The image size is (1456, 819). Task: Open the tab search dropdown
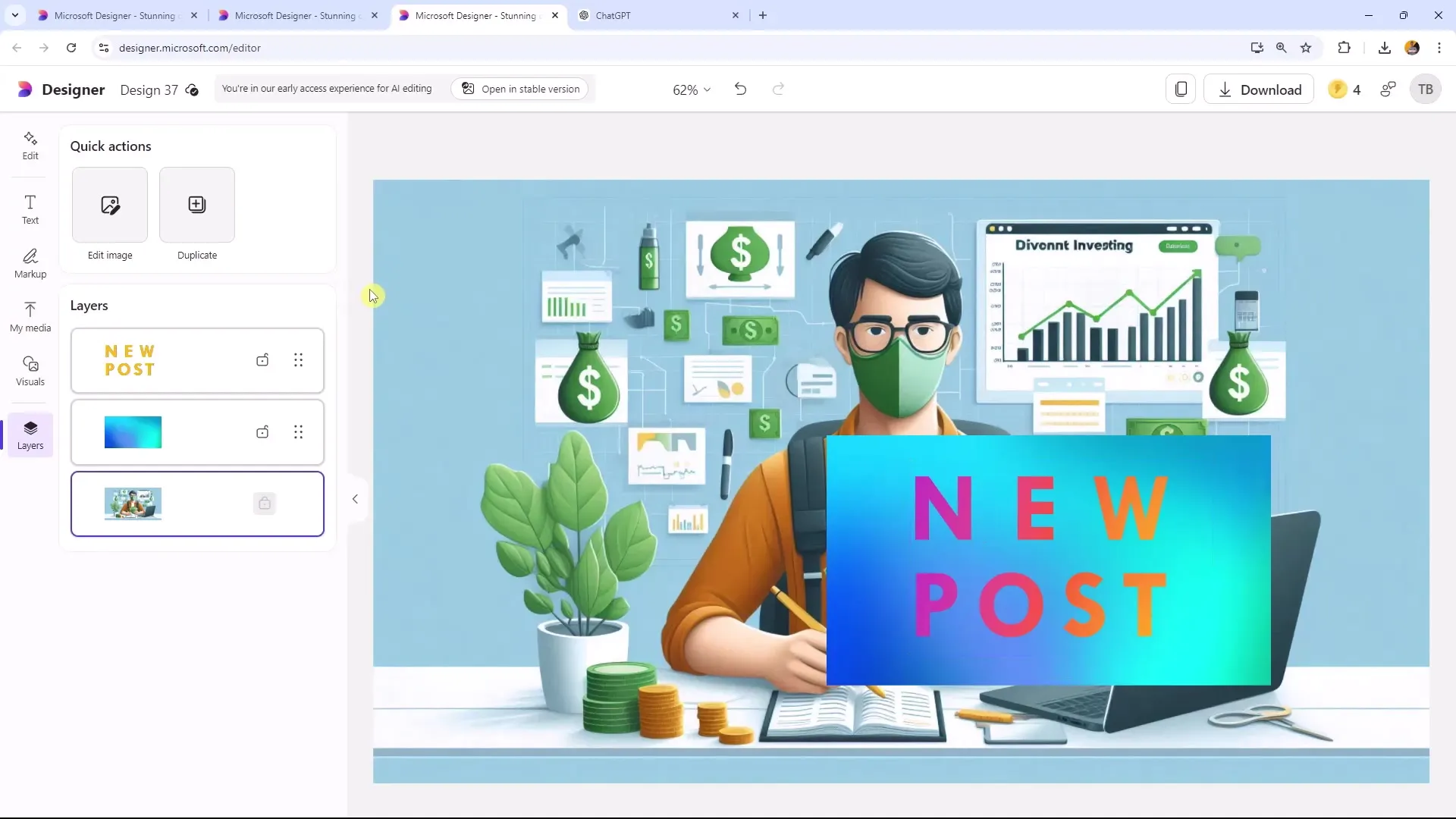pyautogui.click(x=15, y=15)
